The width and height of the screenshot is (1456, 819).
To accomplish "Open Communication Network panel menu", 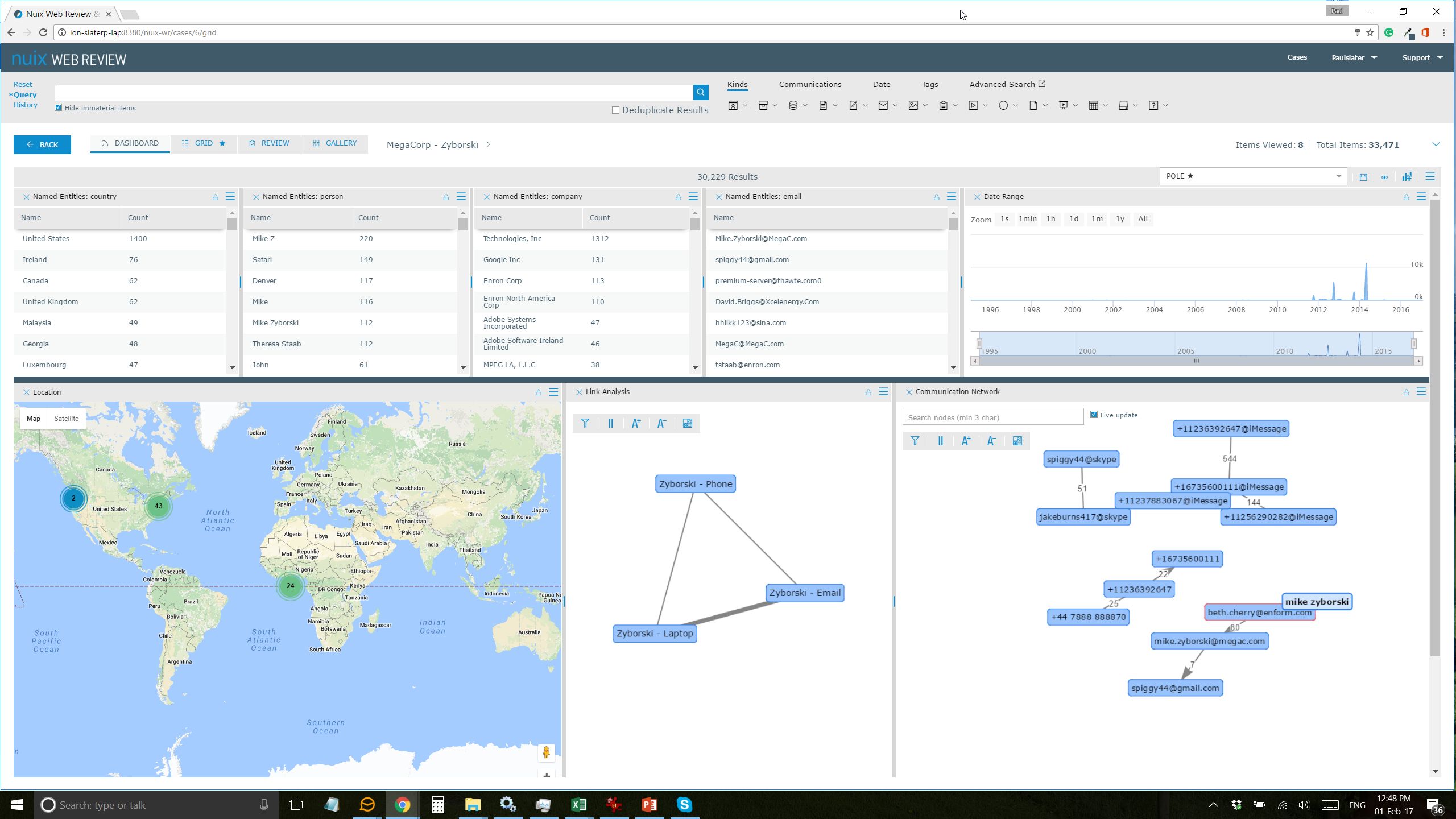I will pyautogui.click(x=1421, y=392).
